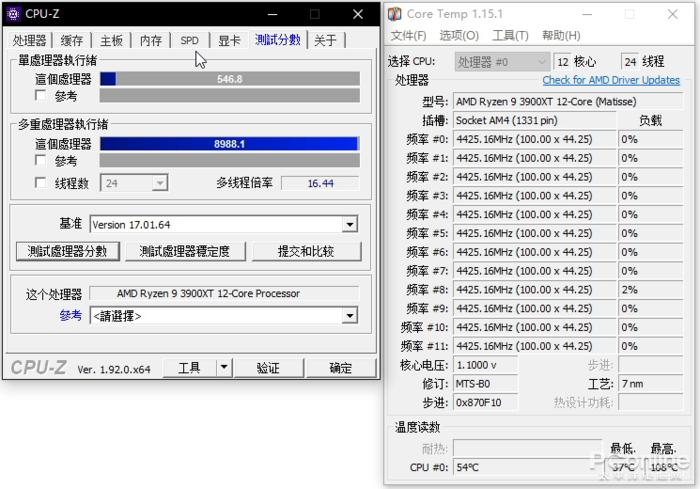Click the 型号 field in Core Temp
The width and height of the screenshot is (700, 489).
point(568,101)
